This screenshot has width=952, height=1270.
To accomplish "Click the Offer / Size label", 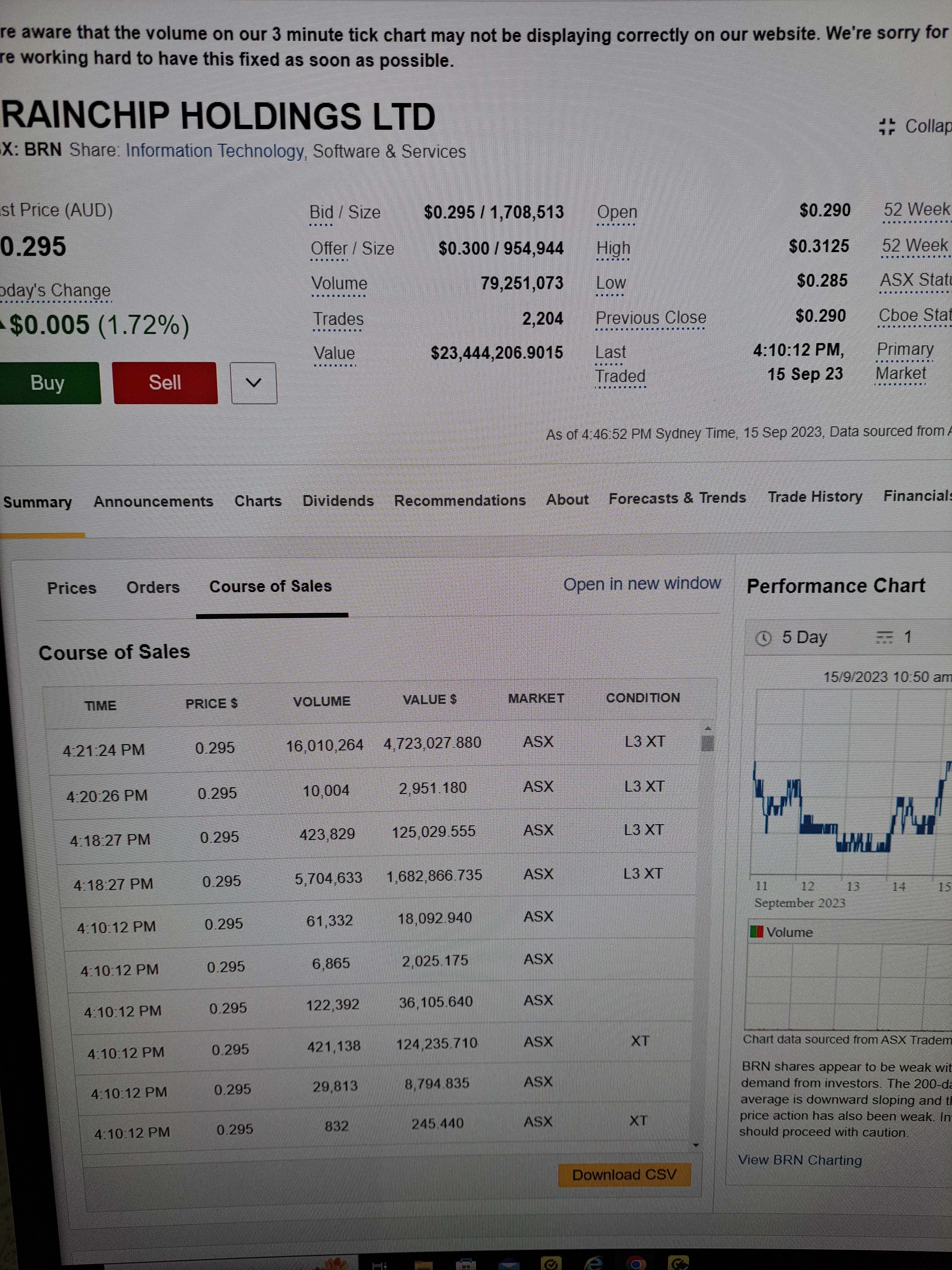I will [352, 249].
